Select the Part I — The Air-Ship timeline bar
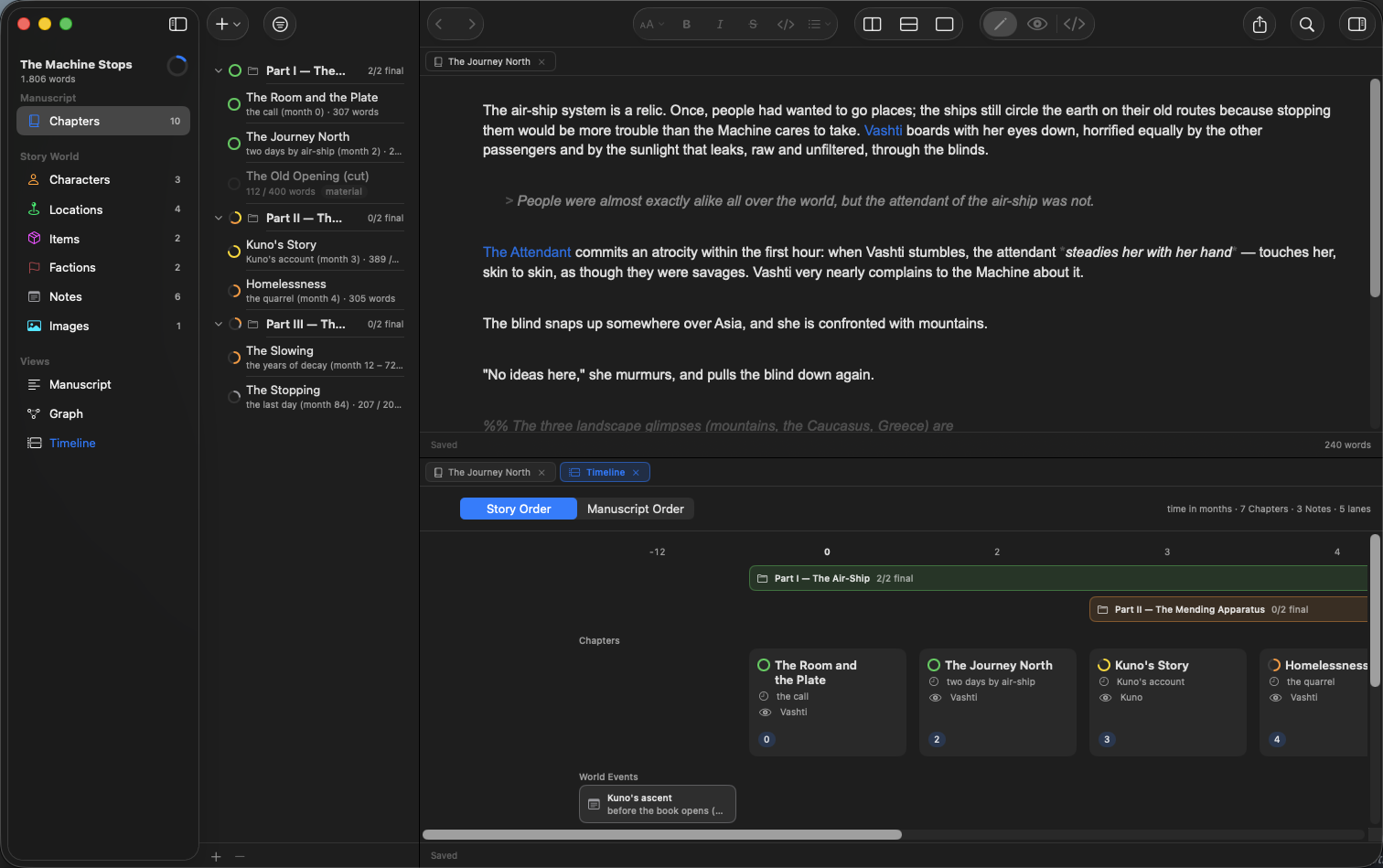The image size is (1383, 868). [1058, 578]
